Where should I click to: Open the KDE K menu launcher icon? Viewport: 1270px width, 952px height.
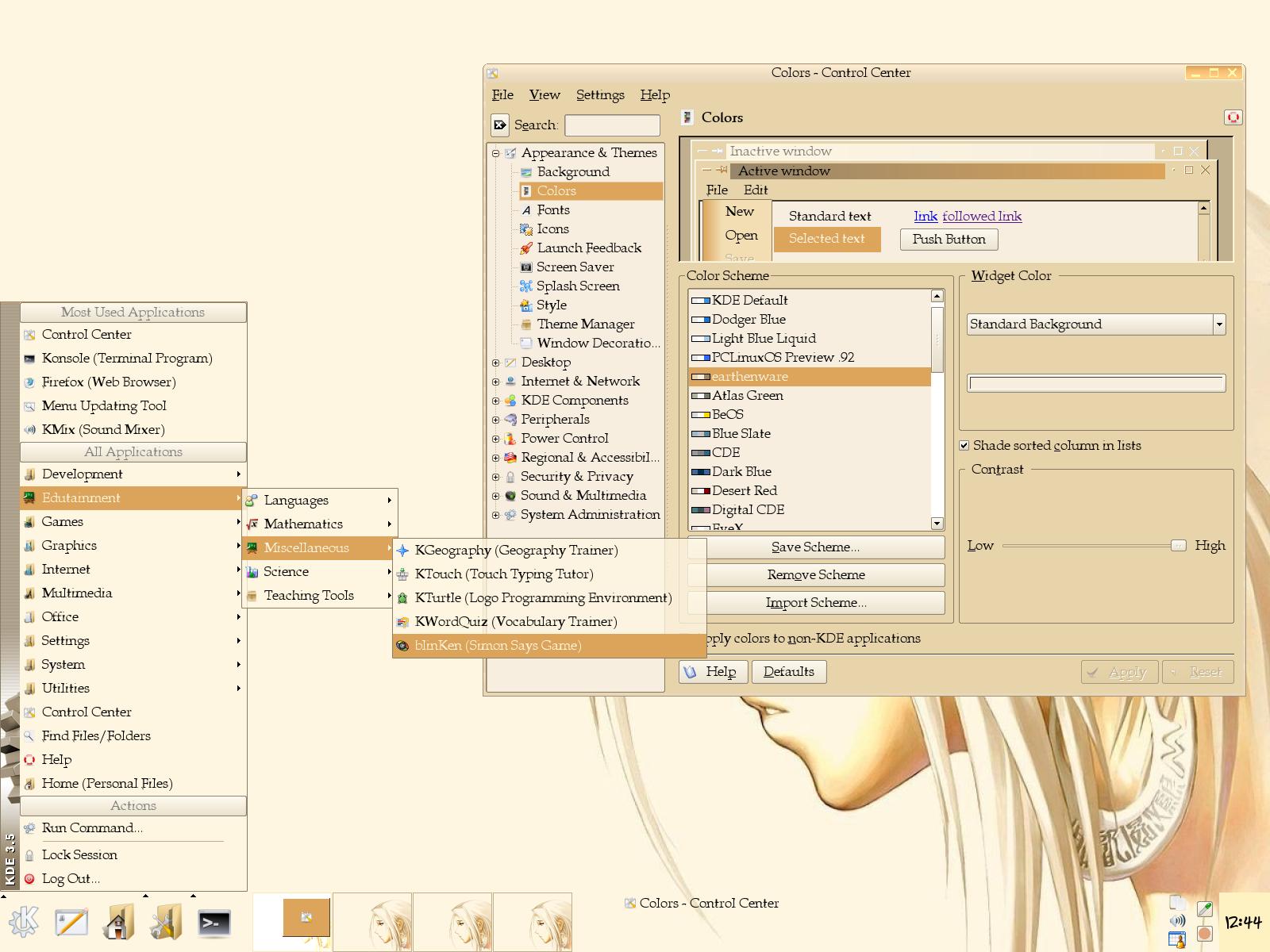point(24,923)
